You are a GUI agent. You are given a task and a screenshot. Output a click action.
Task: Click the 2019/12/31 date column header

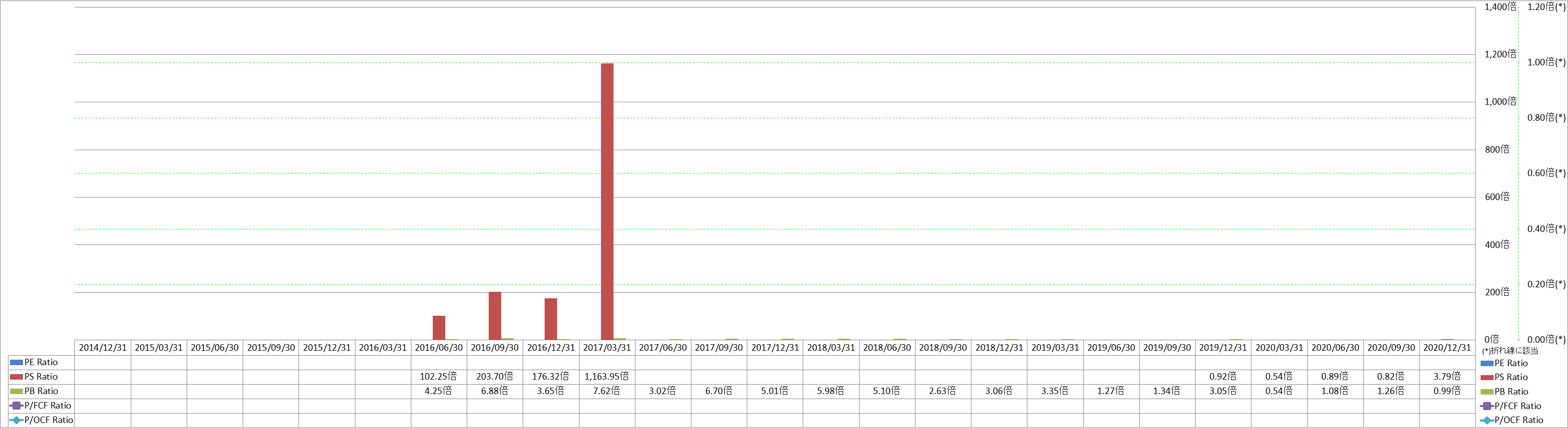[1223, 348]
